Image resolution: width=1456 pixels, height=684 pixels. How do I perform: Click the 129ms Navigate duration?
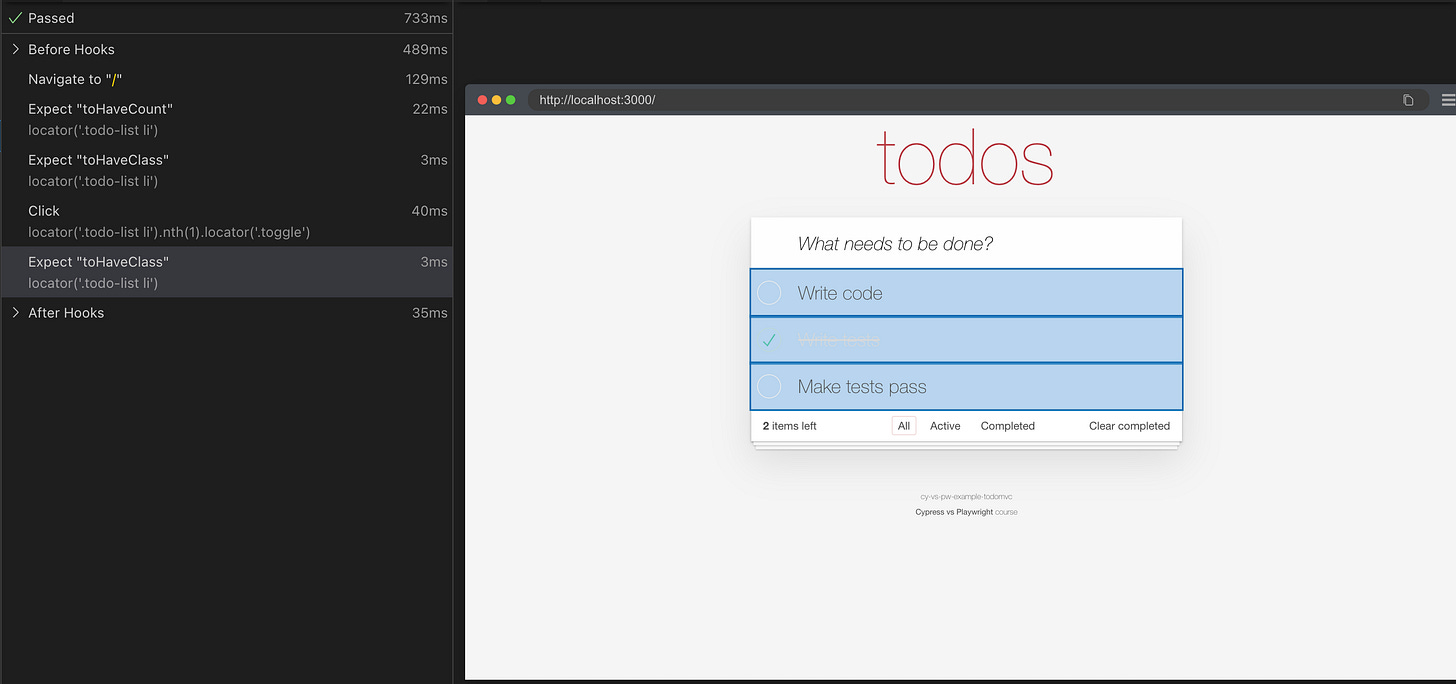[x=427, y=79]
